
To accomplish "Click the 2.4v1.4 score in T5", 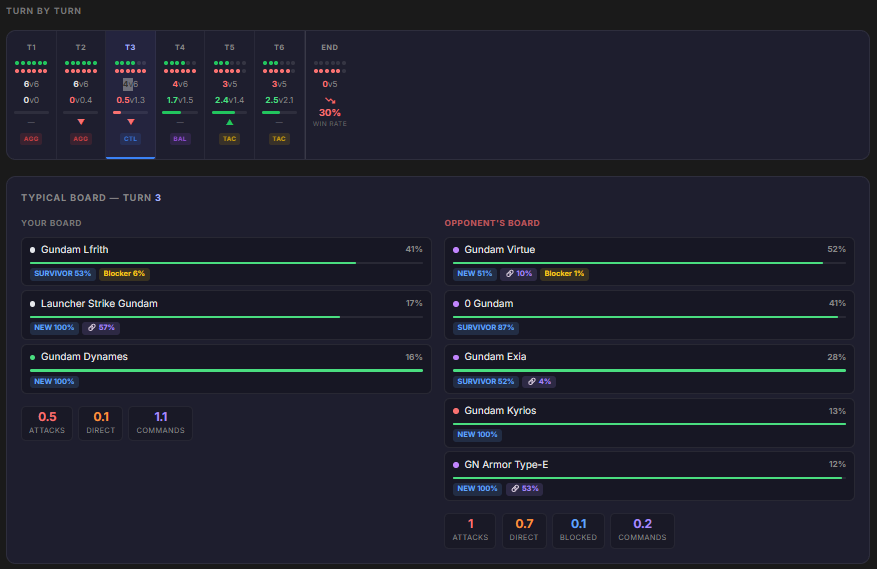I will click(x=229, y=100).
